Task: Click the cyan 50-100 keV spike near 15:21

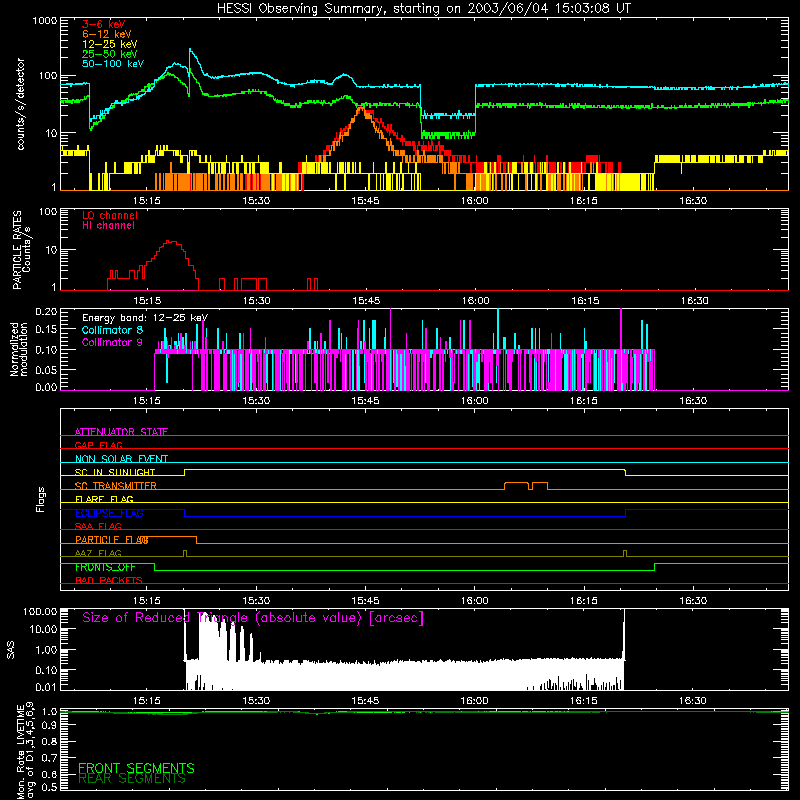Action: point(190,50)
